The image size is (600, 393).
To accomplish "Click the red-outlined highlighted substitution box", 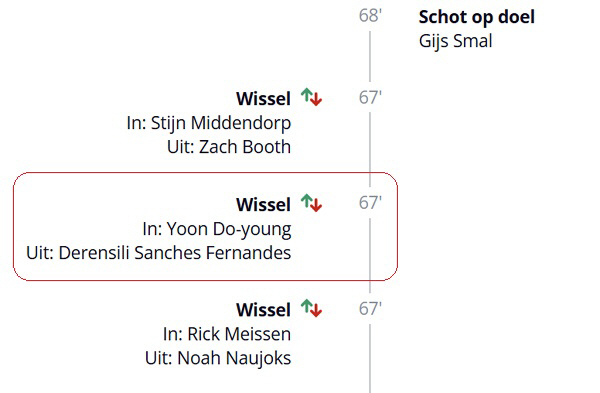I will tap(205, 227).
